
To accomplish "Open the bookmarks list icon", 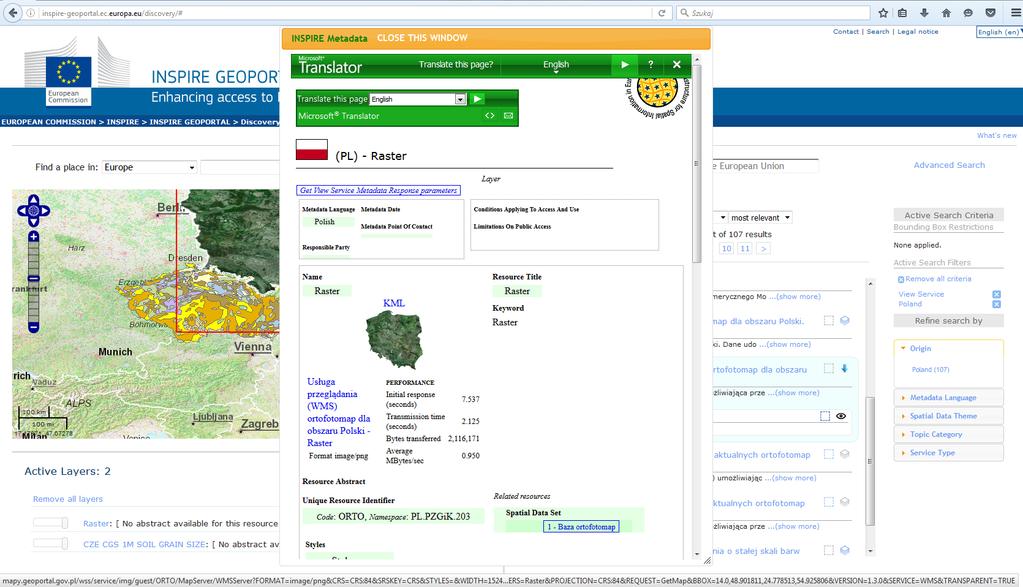I will coord(903,12).
